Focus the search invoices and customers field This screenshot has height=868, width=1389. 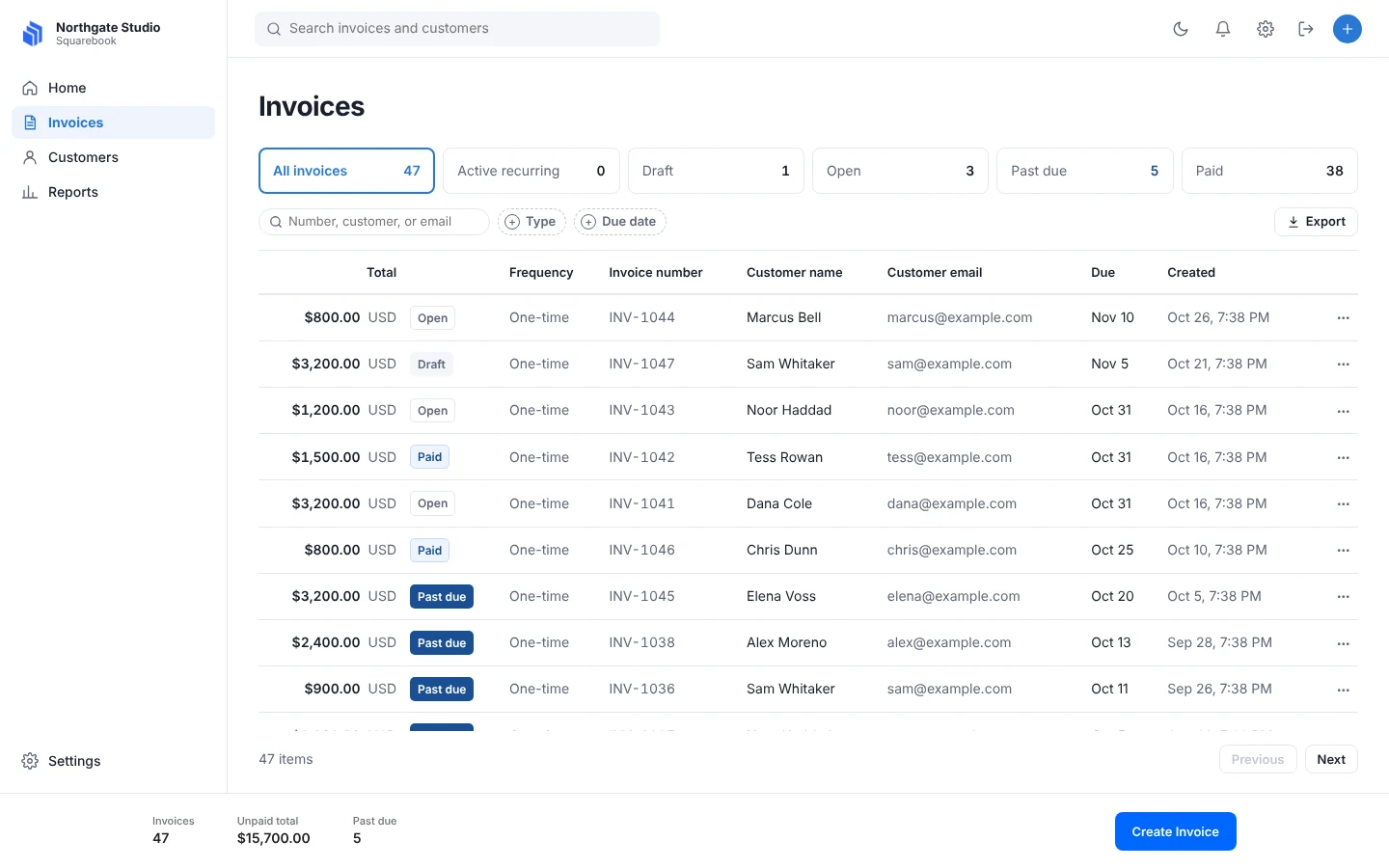(x=457, y=29)
